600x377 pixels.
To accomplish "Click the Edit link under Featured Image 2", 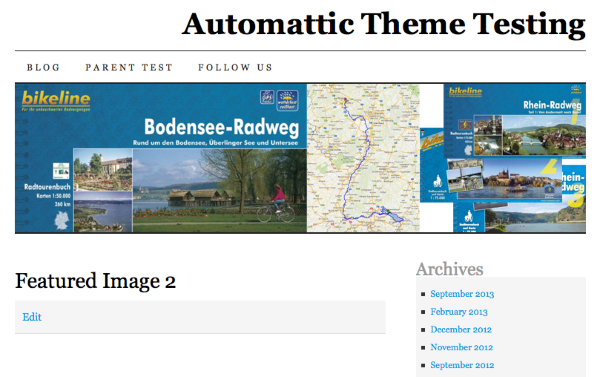I will (x=32, y=317).
